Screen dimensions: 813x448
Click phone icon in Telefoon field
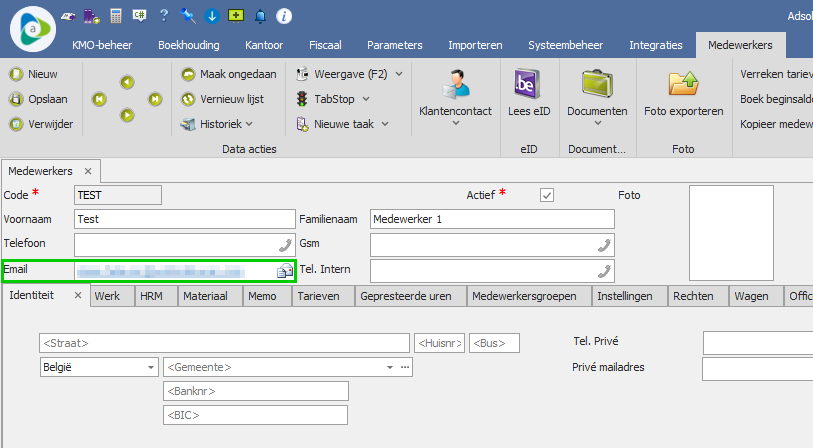[x=285, y=245]
